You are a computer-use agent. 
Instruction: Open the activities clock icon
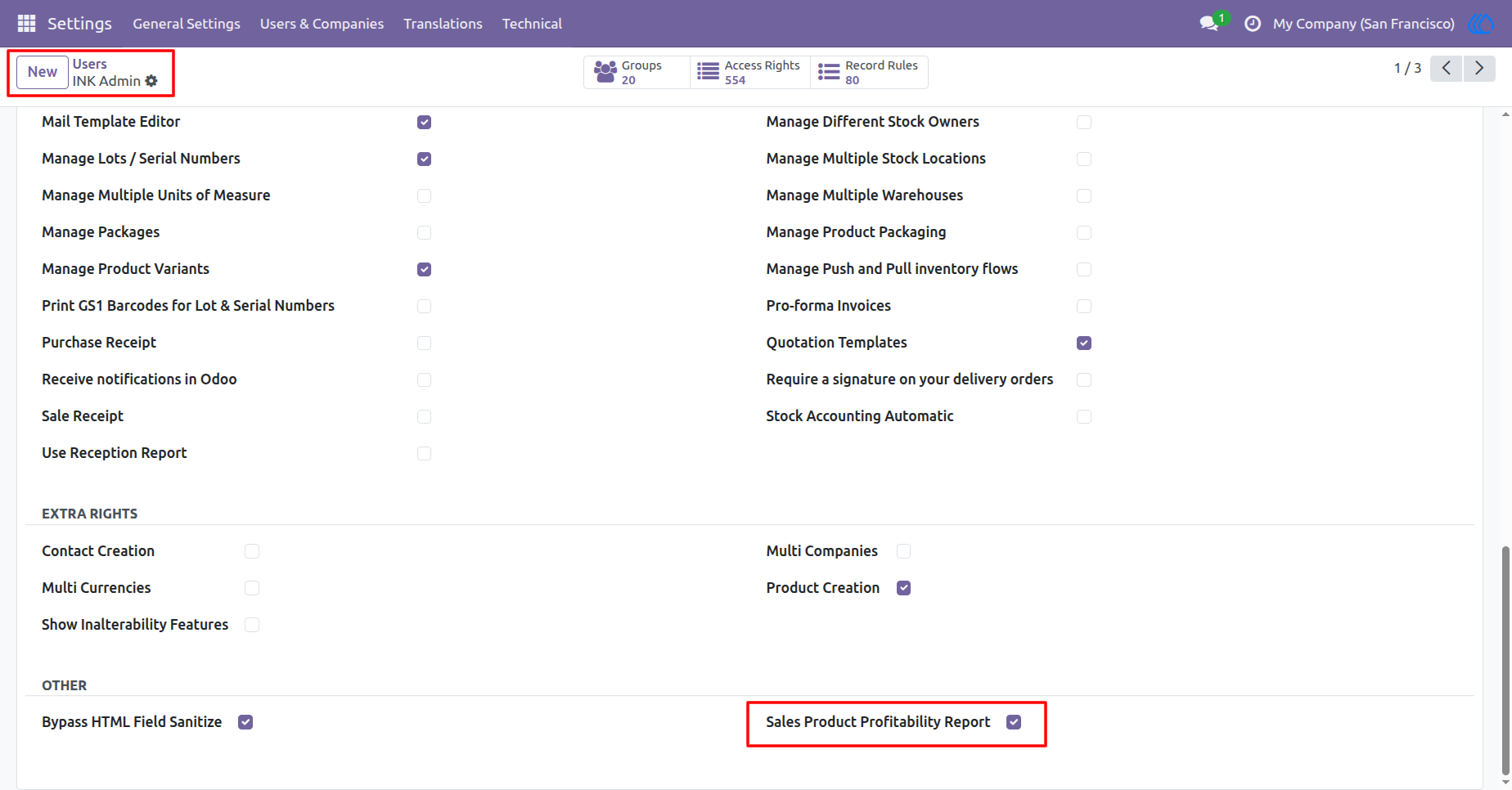1252,24
